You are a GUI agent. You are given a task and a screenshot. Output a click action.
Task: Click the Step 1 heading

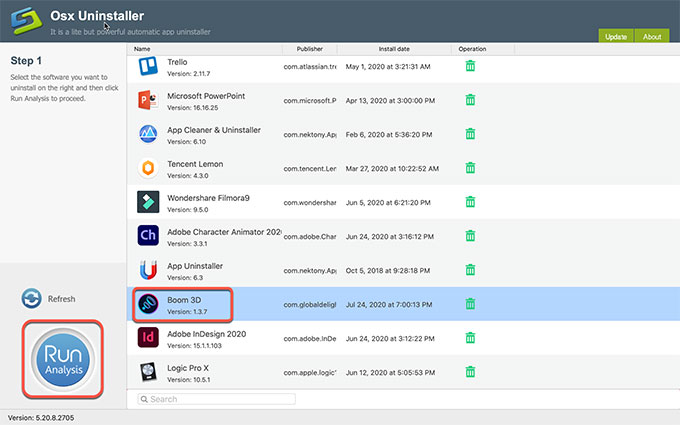point(26,61)
